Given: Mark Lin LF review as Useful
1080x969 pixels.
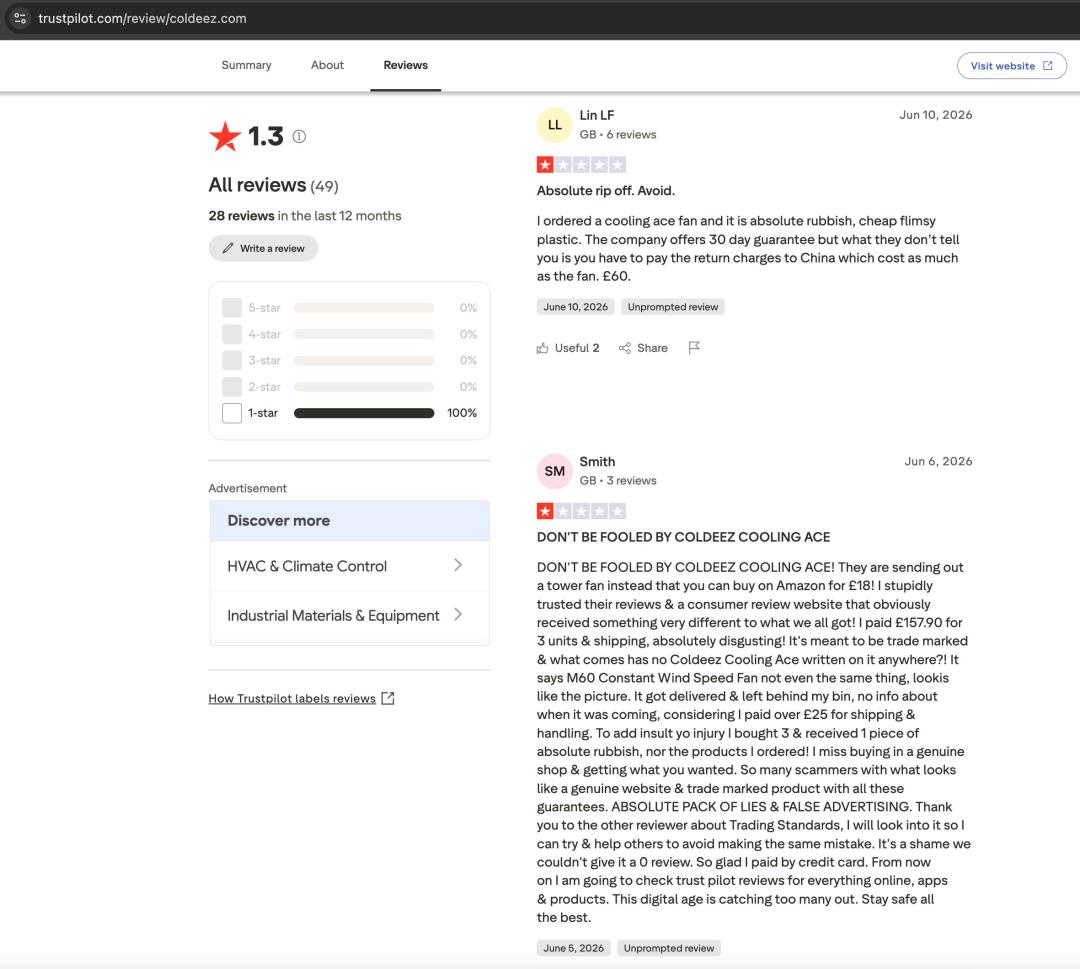Looking at the screenshot, I should pos(568,348).
